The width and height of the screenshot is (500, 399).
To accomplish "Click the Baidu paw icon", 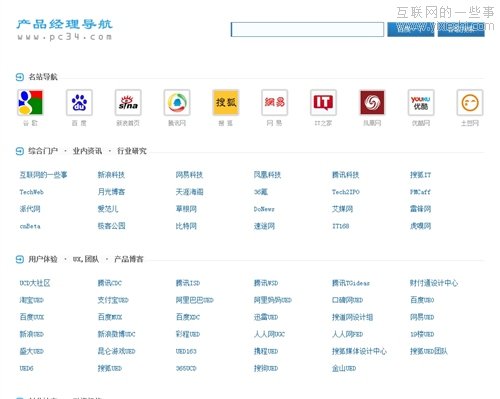I will pyautogui.click(x=79, y=102).
